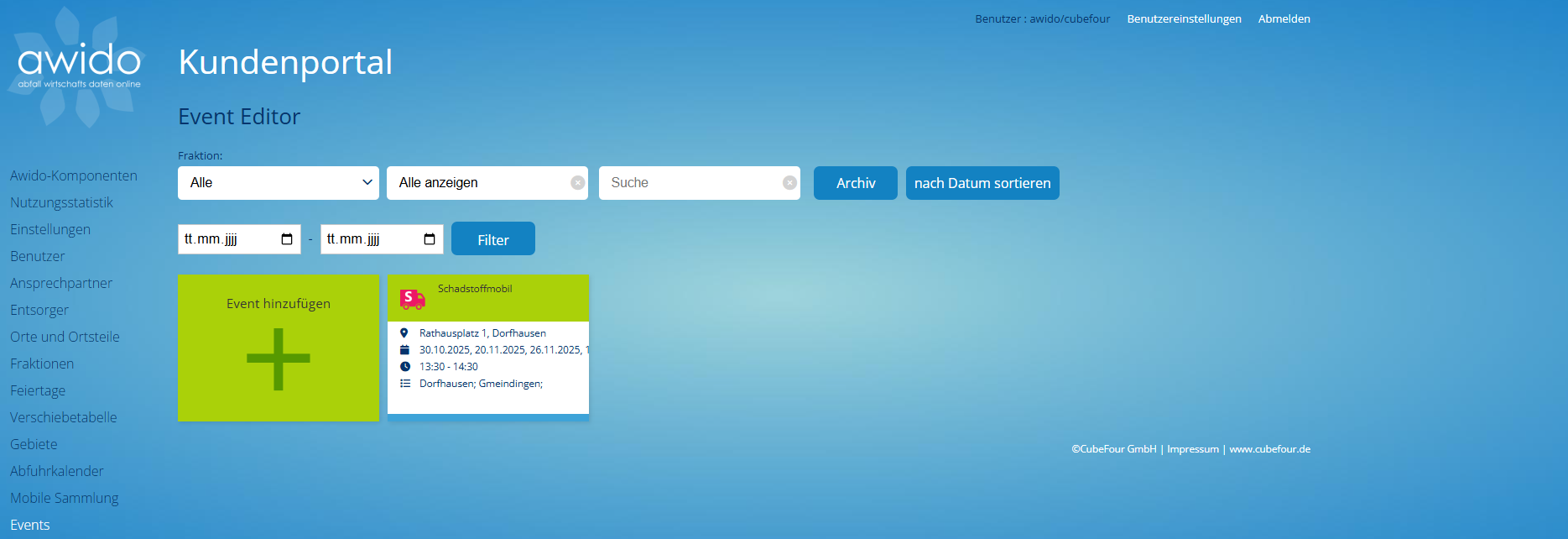Go to Orte und Ortsteile
The width and height of the screenshot is (1568, 539).
tap(65, 337)
